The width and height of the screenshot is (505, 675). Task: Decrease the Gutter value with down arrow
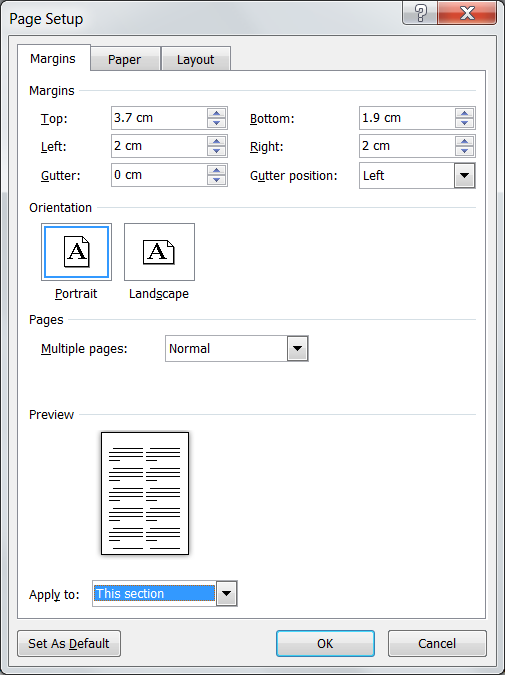(x=217, y=180)
